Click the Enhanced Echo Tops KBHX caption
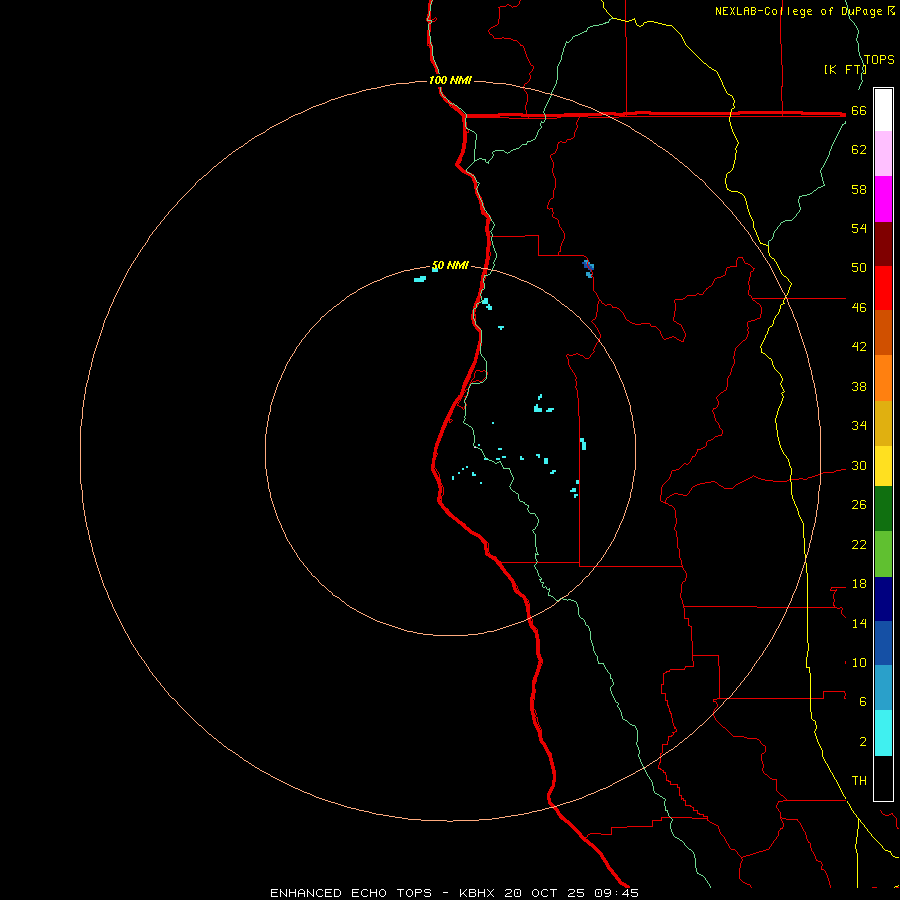This screenshot has height=900, width=900. click(x=454, y=892)
